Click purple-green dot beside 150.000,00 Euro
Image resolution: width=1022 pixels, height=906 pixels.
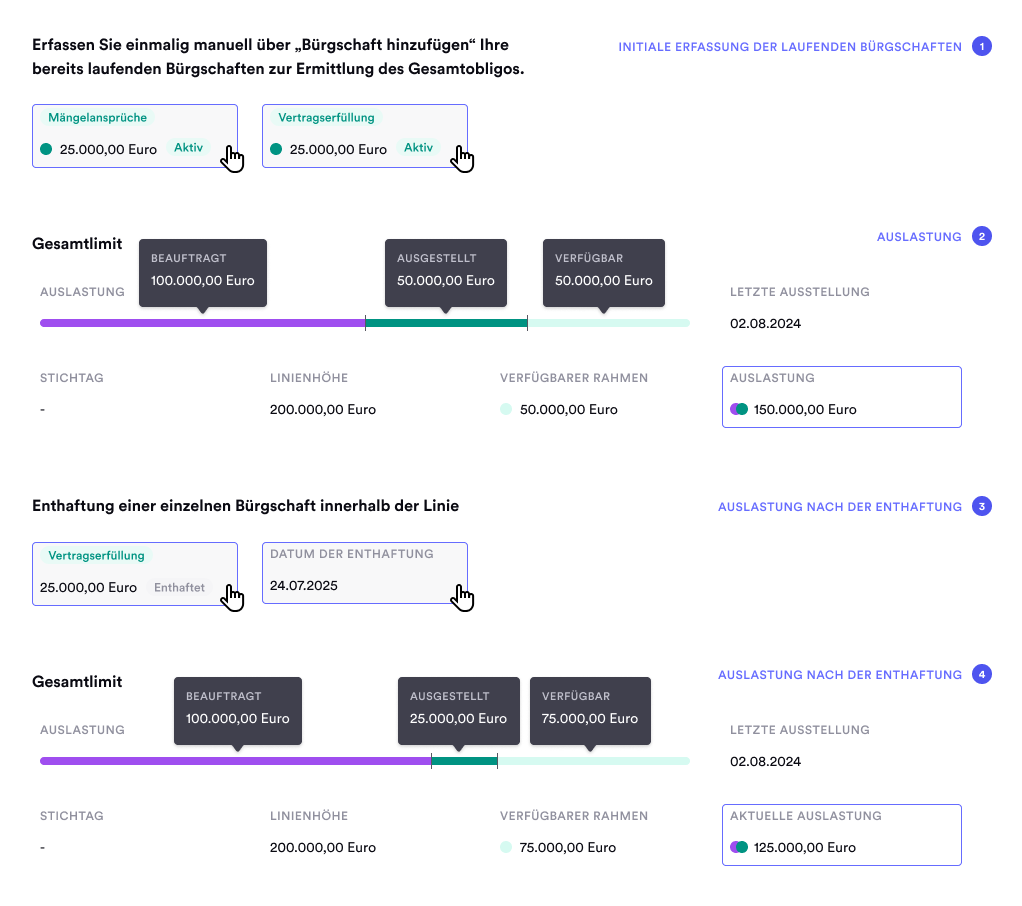click(739, 409)
